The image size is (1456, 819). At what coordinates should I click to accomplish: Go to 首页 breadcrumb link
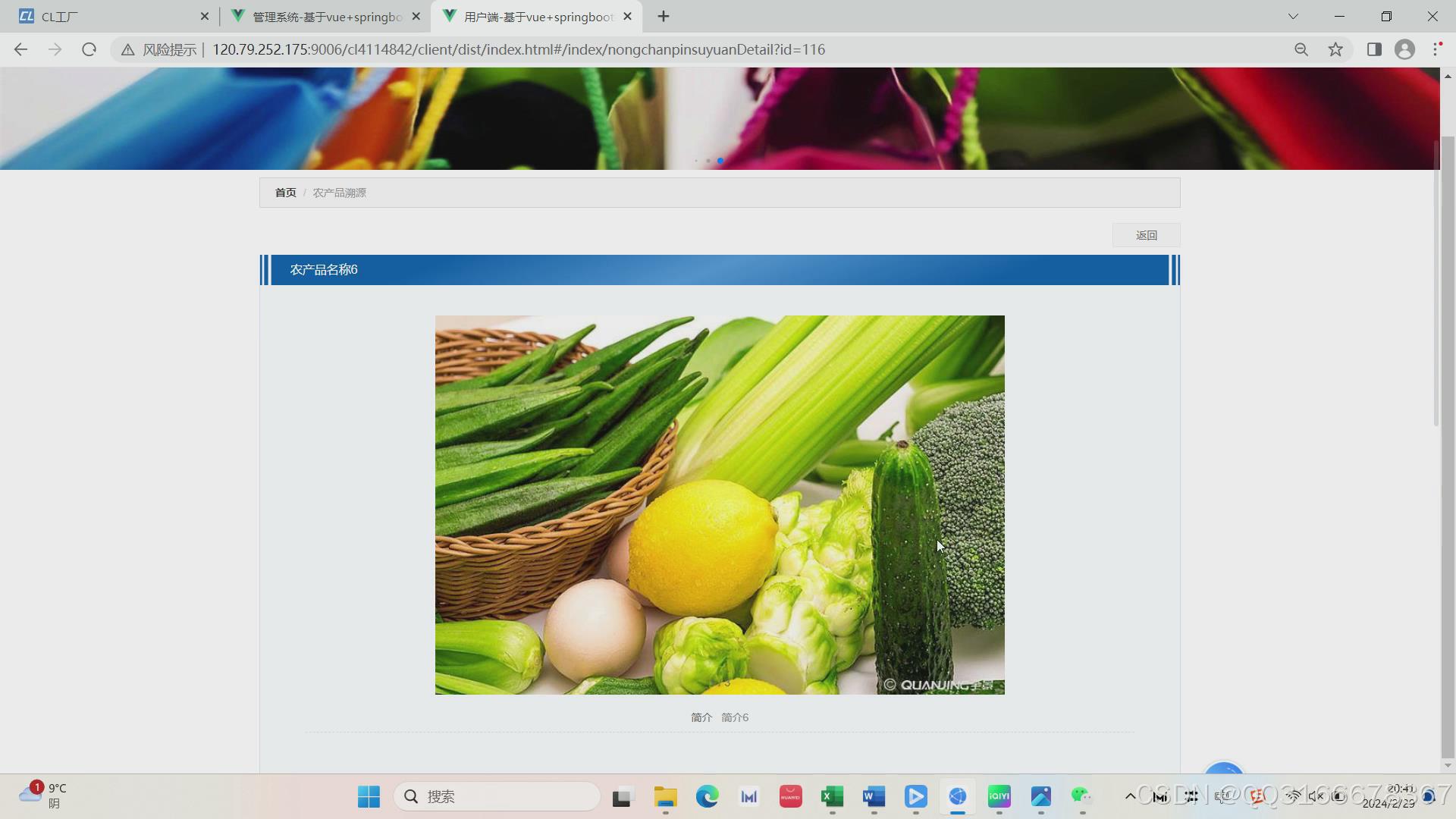pos(285,193)
